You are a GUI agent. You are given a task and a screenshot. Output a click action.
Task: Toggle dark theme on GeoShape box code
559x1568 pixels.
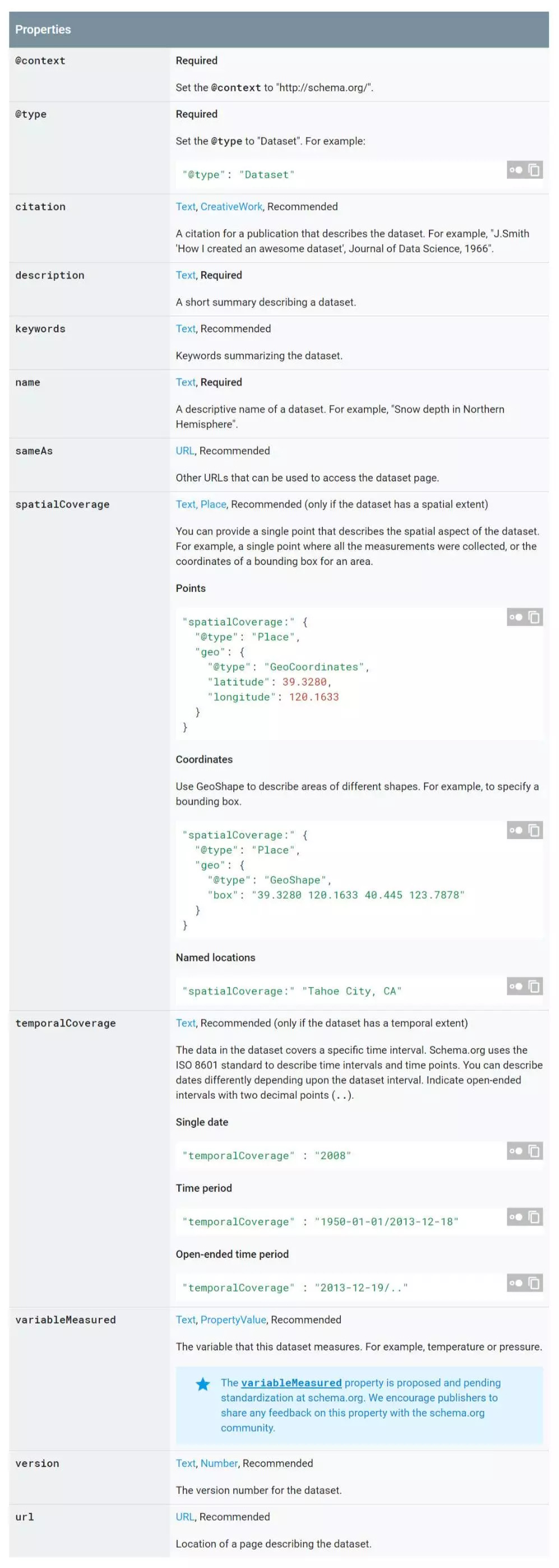point(516,830)
